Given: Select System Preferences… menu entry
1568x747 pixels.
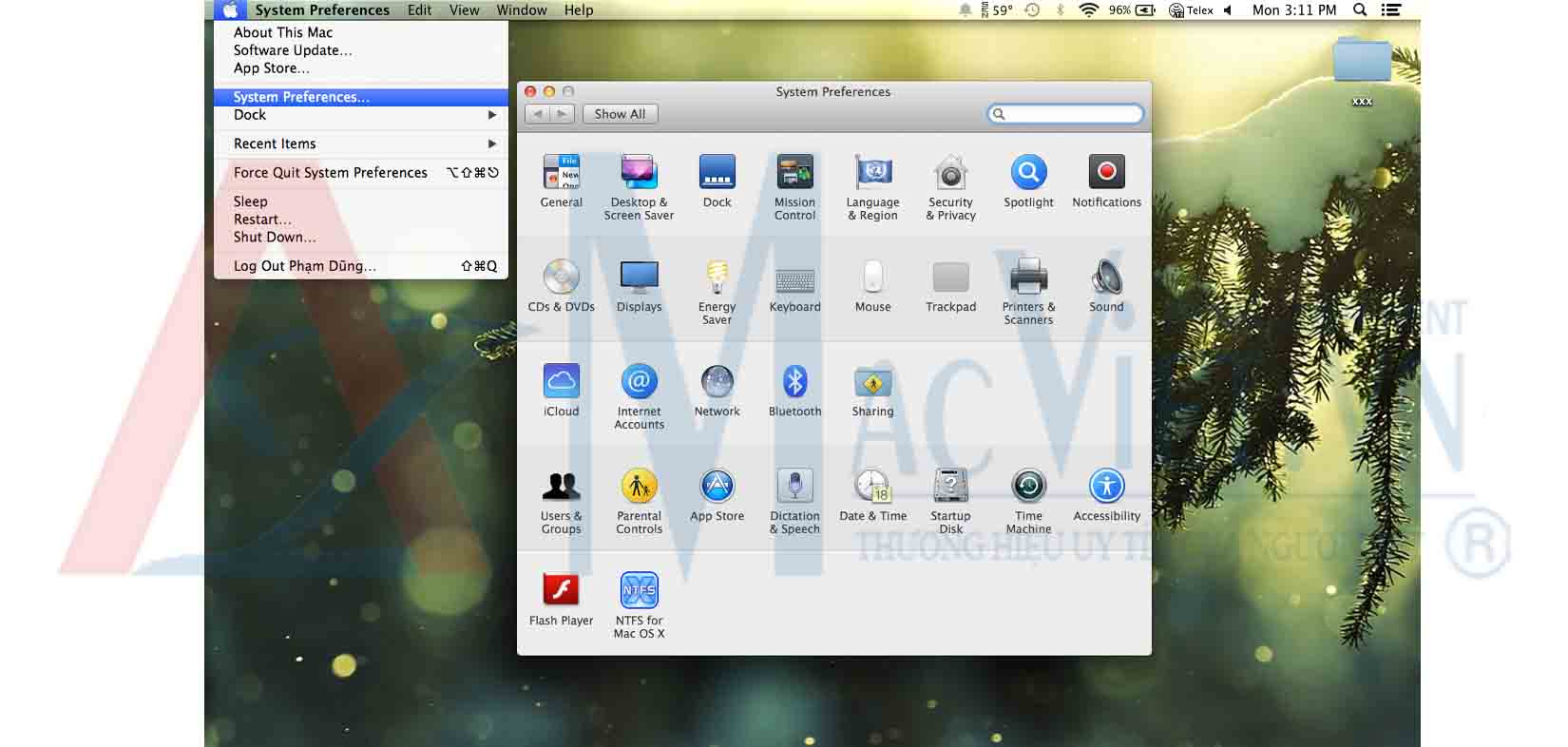Looking at the screenshot, I should click(x=361, y=97).
